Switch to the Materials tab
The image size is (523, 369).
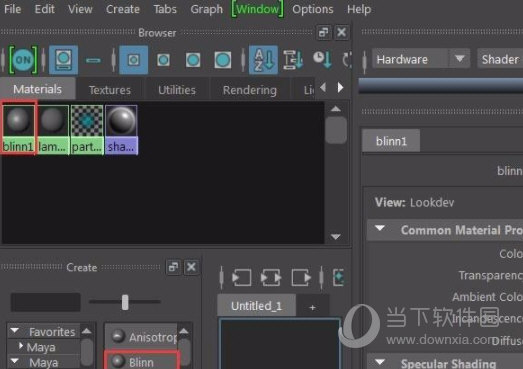click(37, 89)
